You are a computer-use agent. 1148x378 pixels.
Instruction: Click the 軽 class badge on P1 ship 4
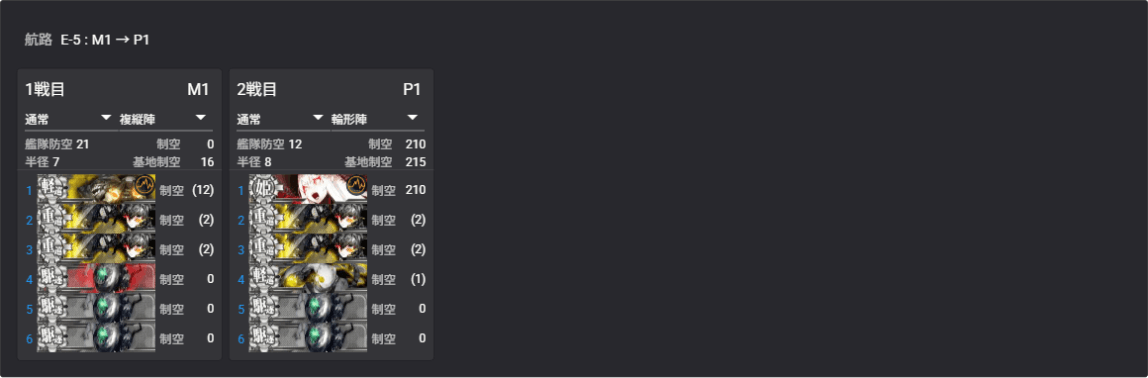[262, 279]
